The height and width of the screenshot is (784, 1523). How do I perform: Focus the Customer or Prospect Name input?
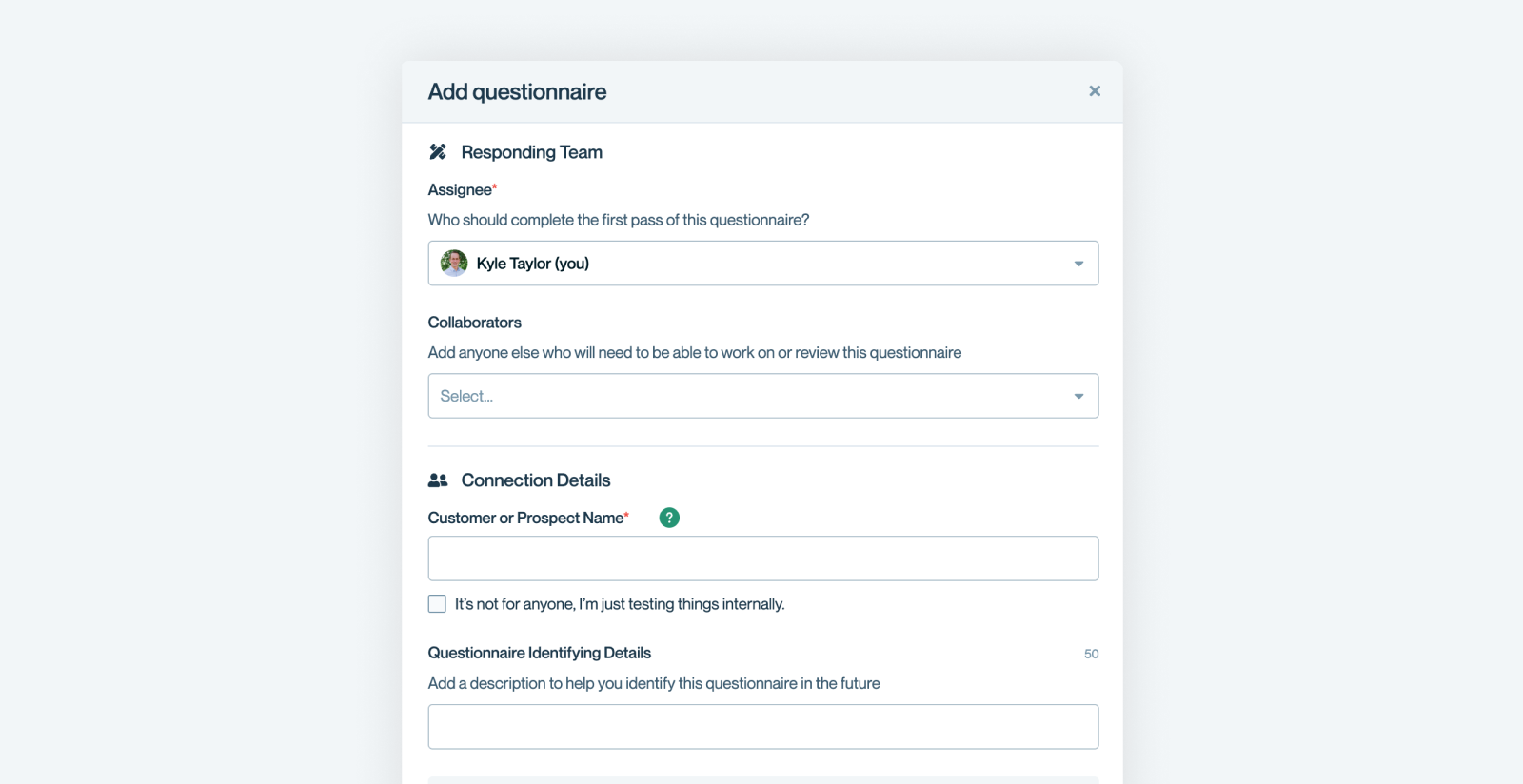pyautogui.click(x=762, y=558)
